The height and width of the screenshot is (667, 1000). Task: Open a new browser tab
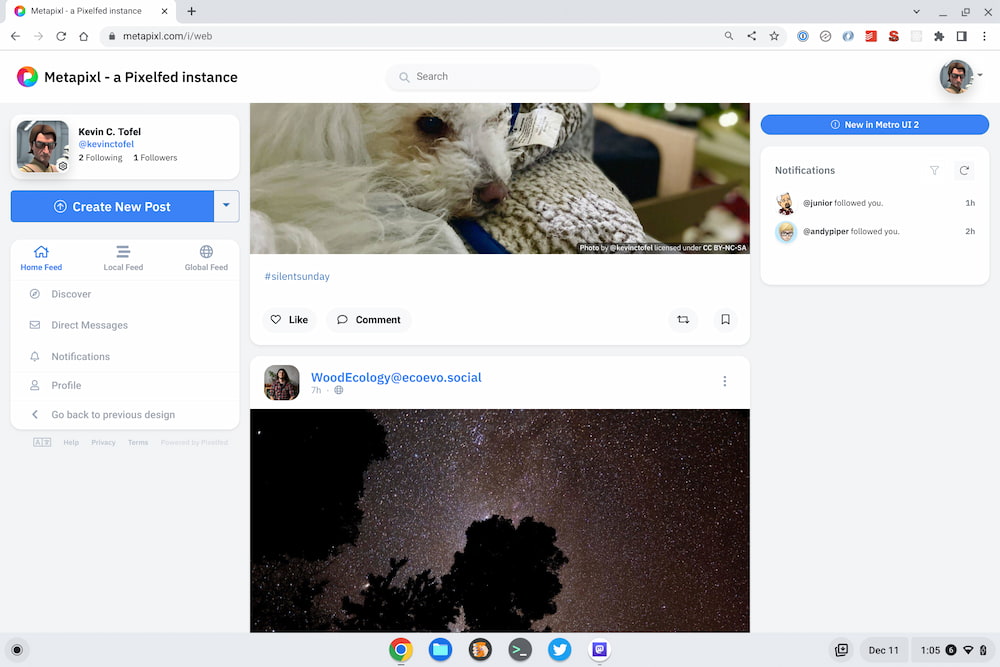[x=191, y=11]
